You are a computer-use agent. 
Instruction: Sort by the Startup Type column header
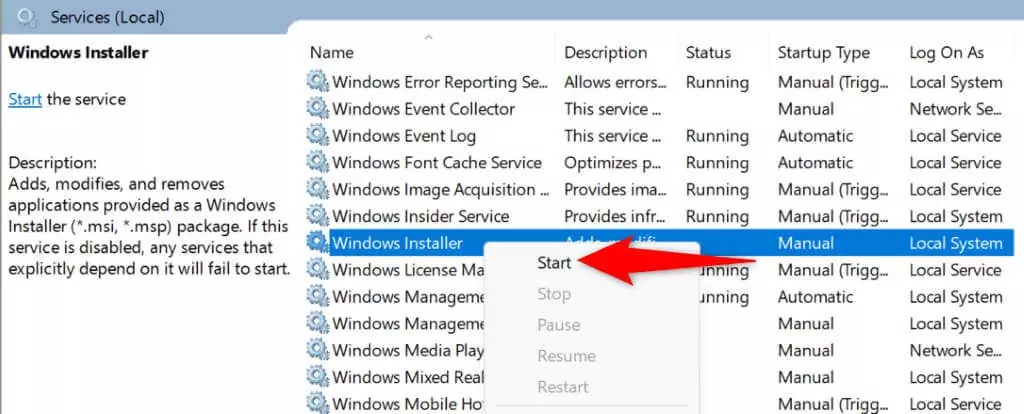click(824, 53)
